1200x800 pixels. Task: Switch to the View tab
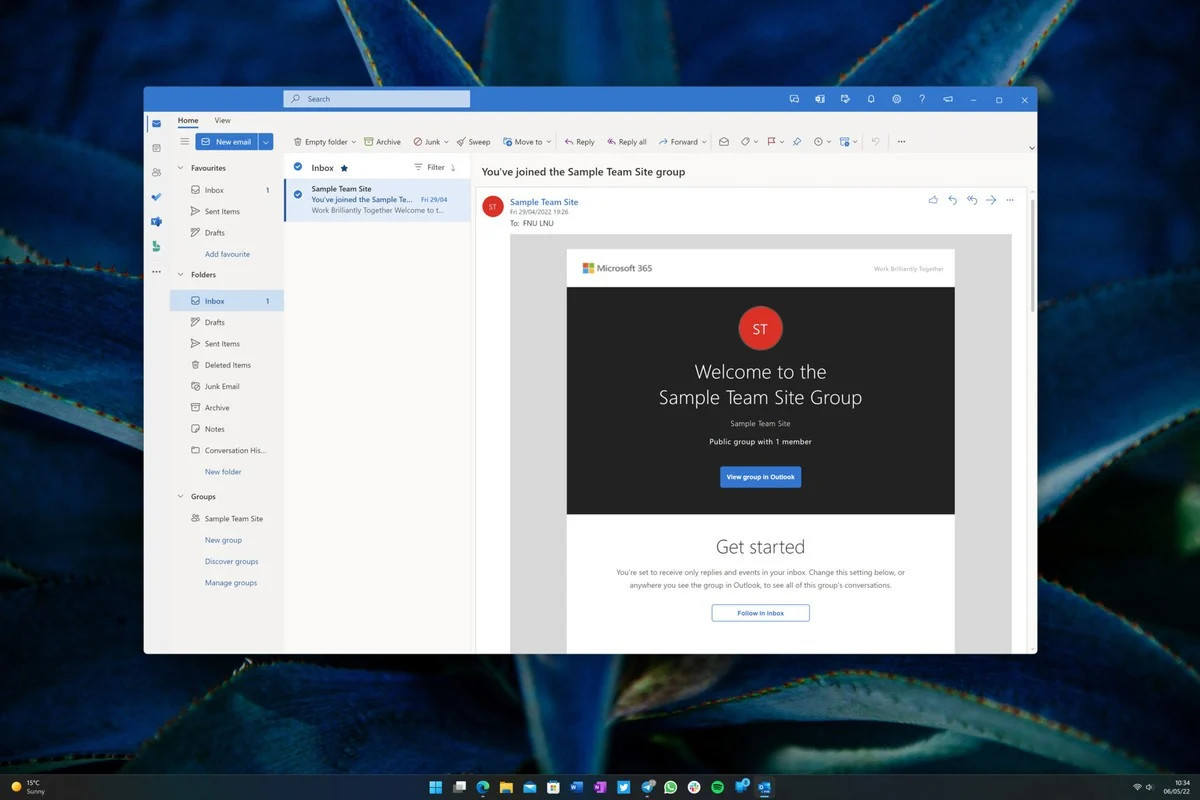[222, 120]
